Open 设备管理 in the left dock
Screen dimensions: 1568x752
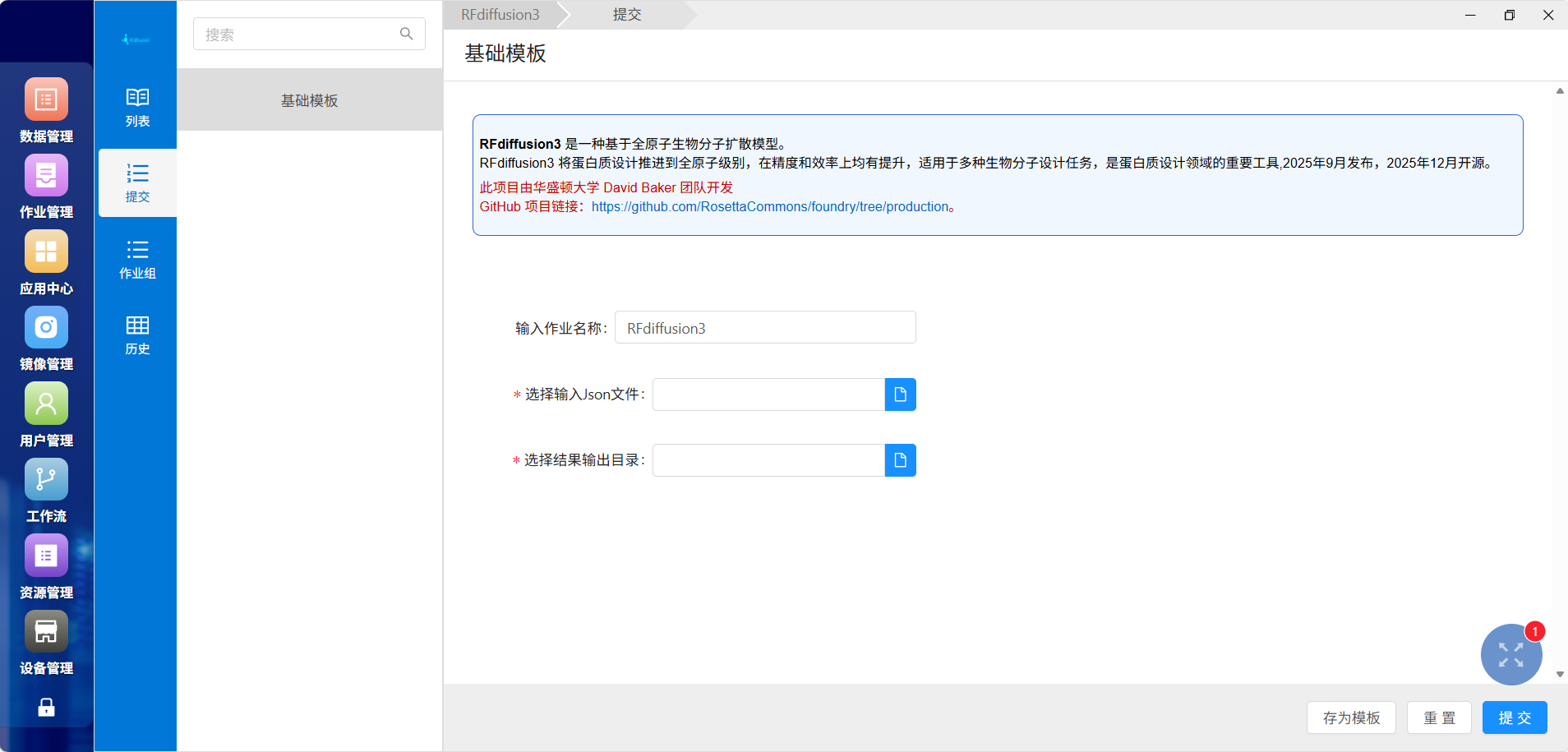pos(46,643)
